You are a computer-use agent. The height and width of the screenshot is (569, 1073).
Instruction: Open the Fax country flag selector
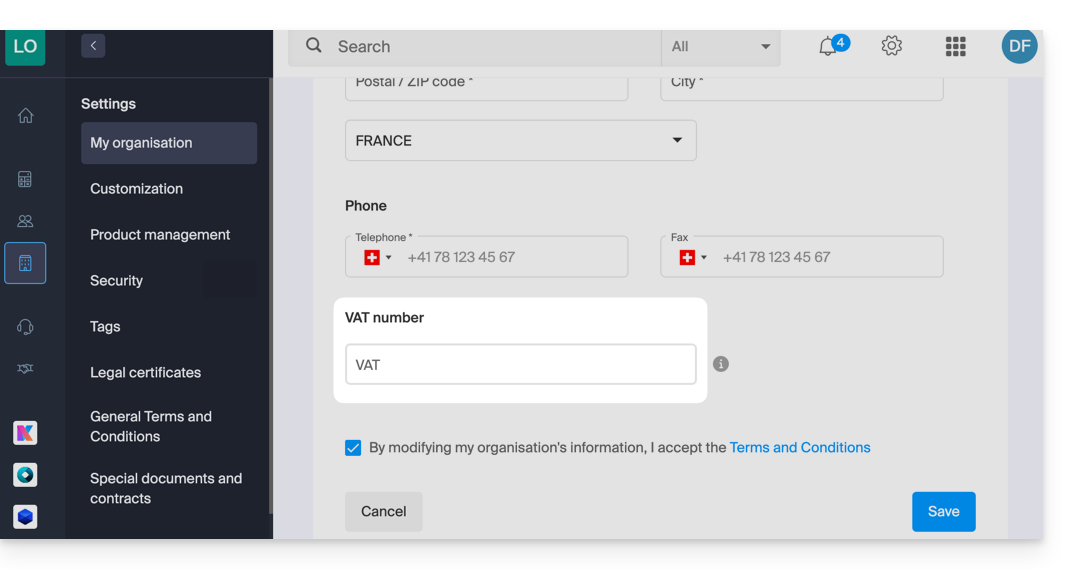pyautogui.click(x=692, y=257)
